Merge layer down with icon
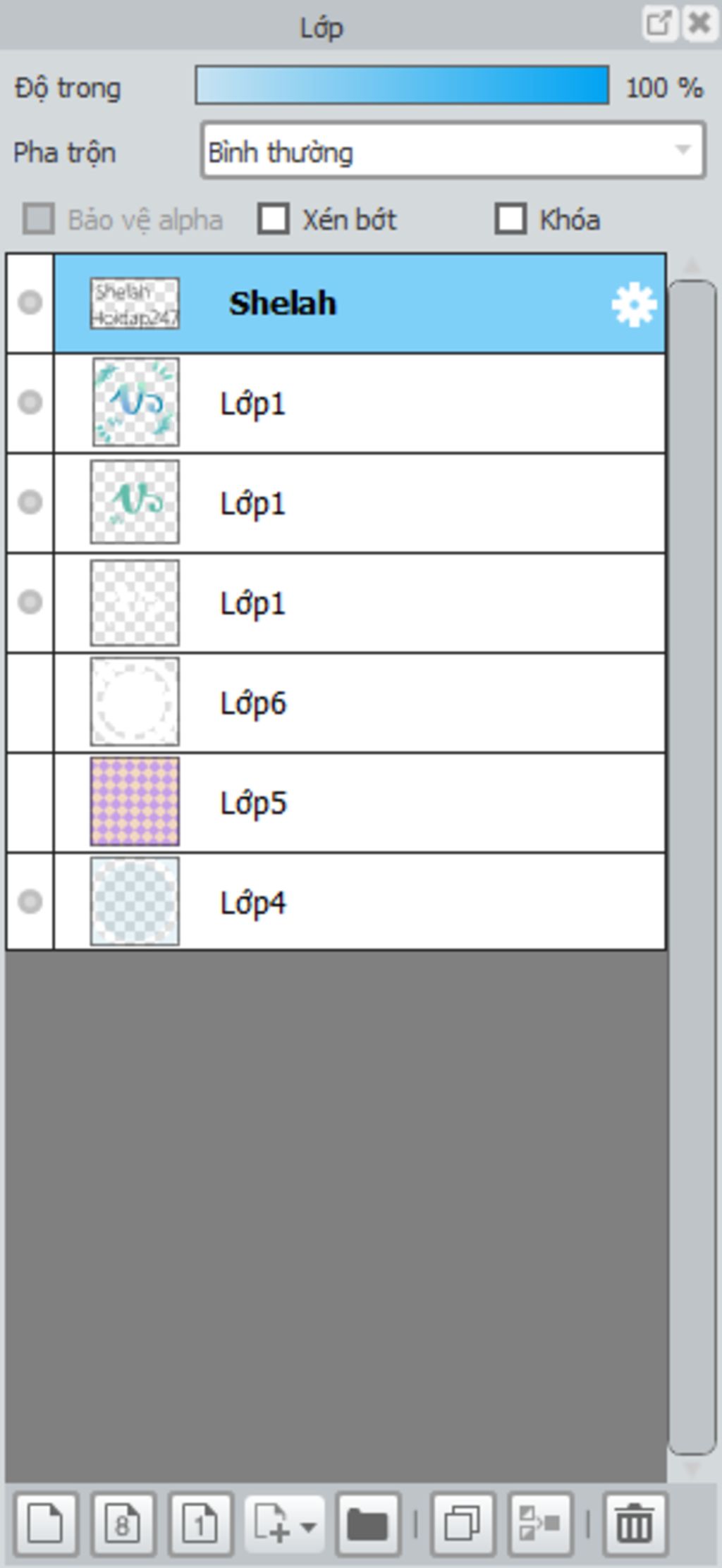The height and width of the screenshot is (1568, 722). [540, 1524]
